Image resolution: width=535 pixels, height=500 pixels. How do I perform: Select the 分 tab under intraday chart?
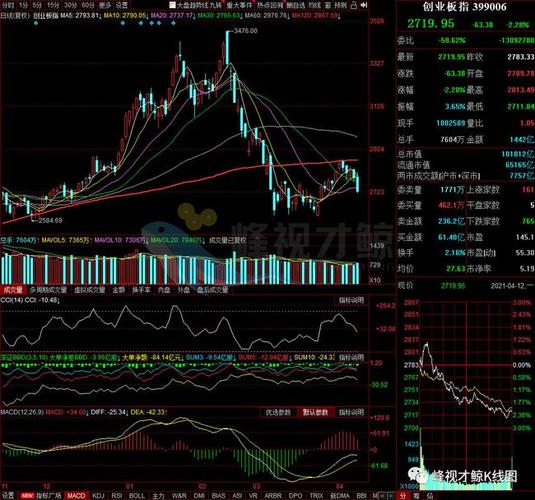(403, 496)
